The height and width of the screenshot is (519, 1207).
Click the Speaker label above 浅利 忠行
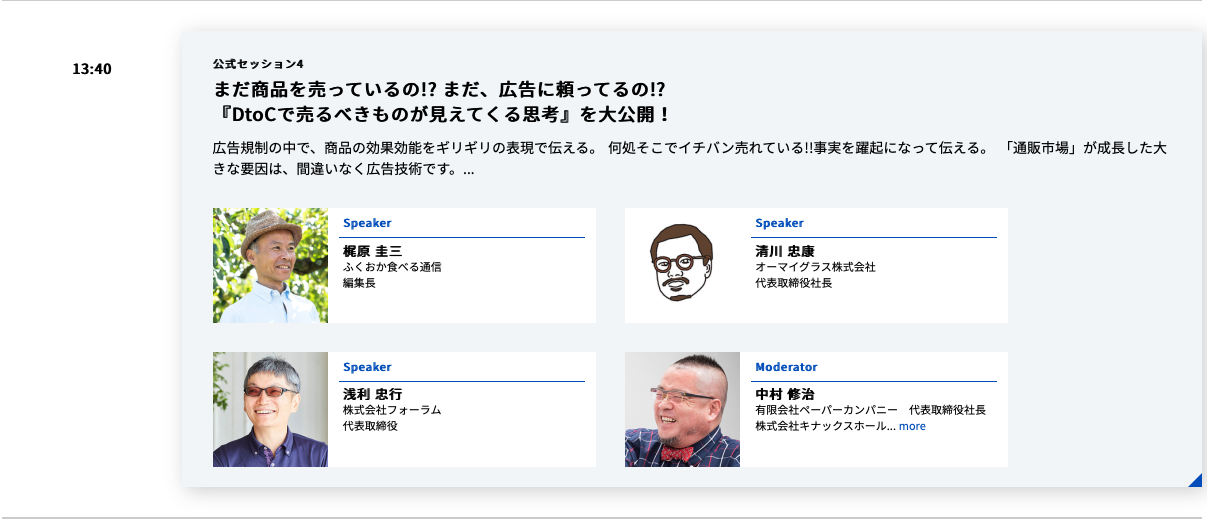(367, 367)
